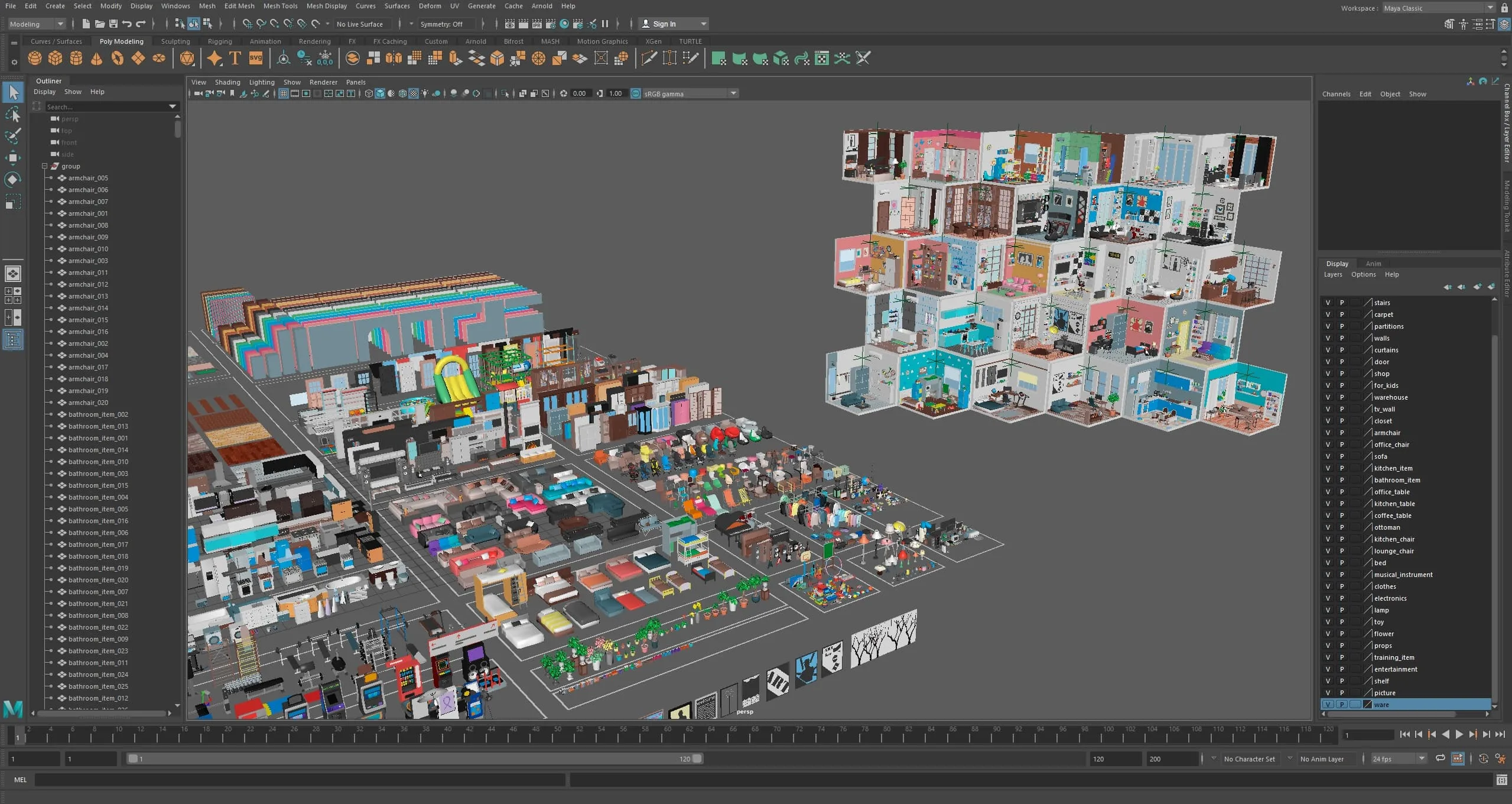Screen dimensions: 1512x804
Task: Toggle visibility V of lamp layer
Action: [x=1328, y=610]
